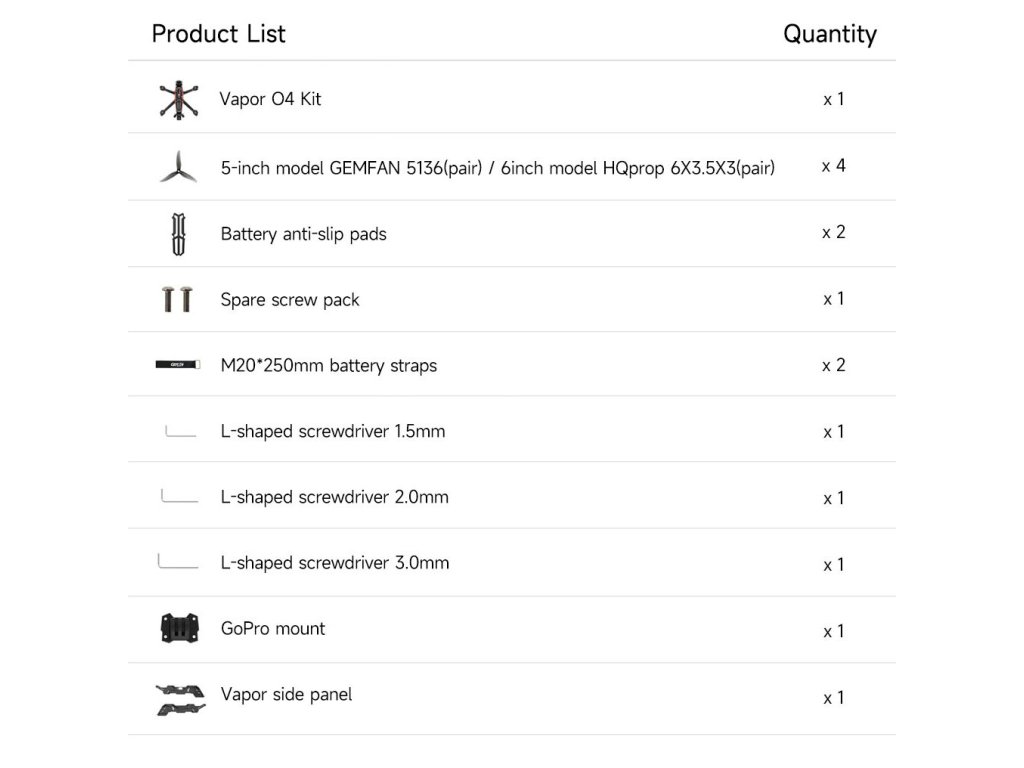Click the 3.0mm L-shaped screwdriver icon
Image resolution: width=1024 pixels, height=768 pixels.
(177, 562)
